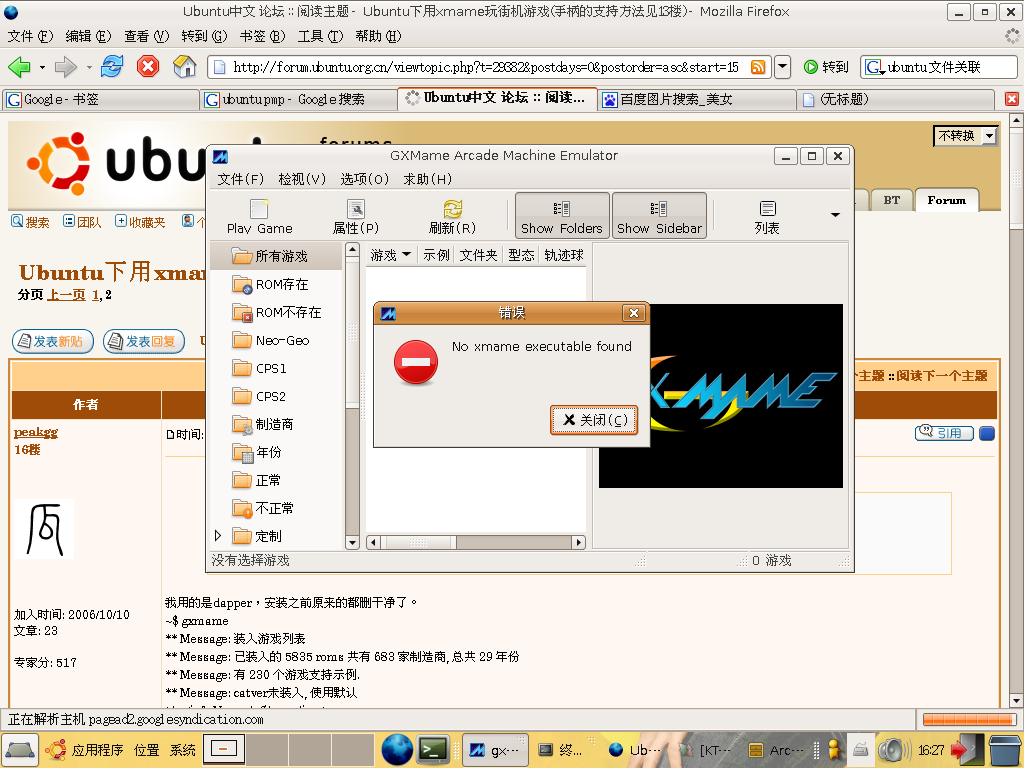Image resolution: width=1024 pixels, height=768 pixels.
Task: Click the RSS feed icon in address bar
Action: coord(758,67)
